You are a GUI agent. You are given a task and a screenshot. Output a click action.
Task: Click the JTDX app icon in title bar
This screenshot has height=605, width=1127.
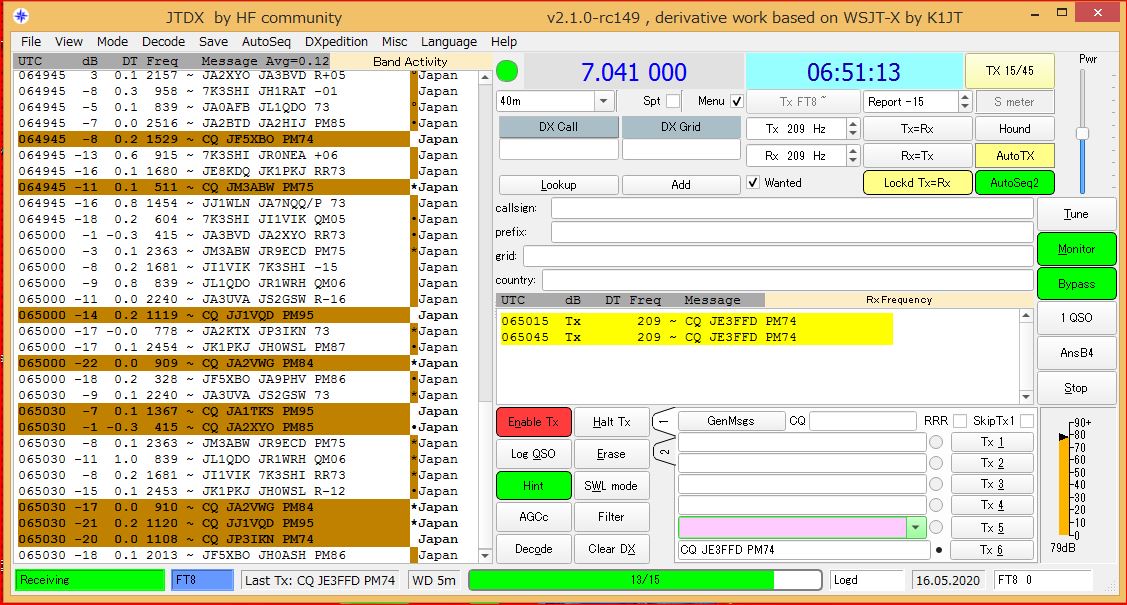(x=20, y=17)
